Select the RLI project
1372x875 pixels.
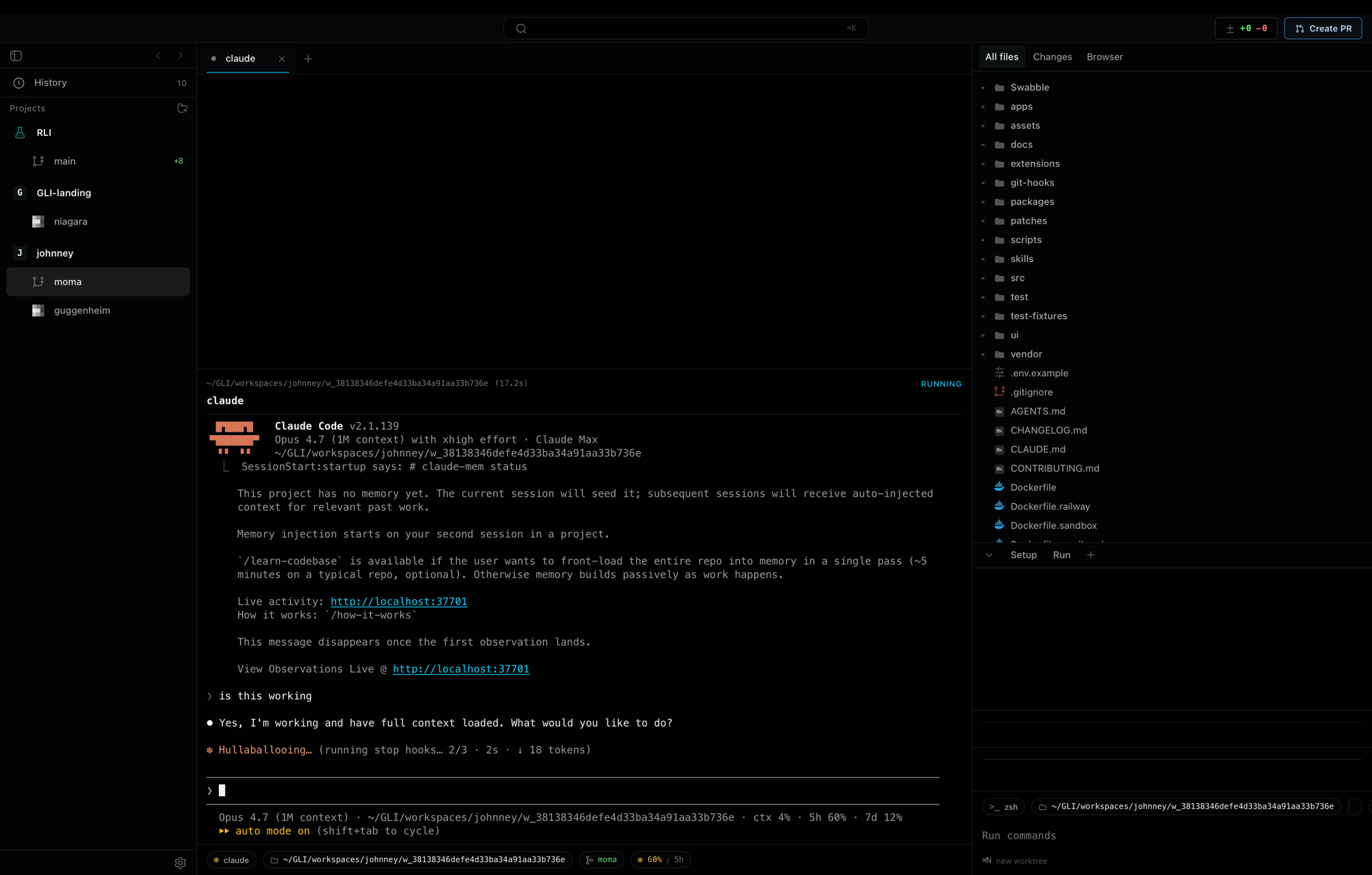click(x=98, y=132)
